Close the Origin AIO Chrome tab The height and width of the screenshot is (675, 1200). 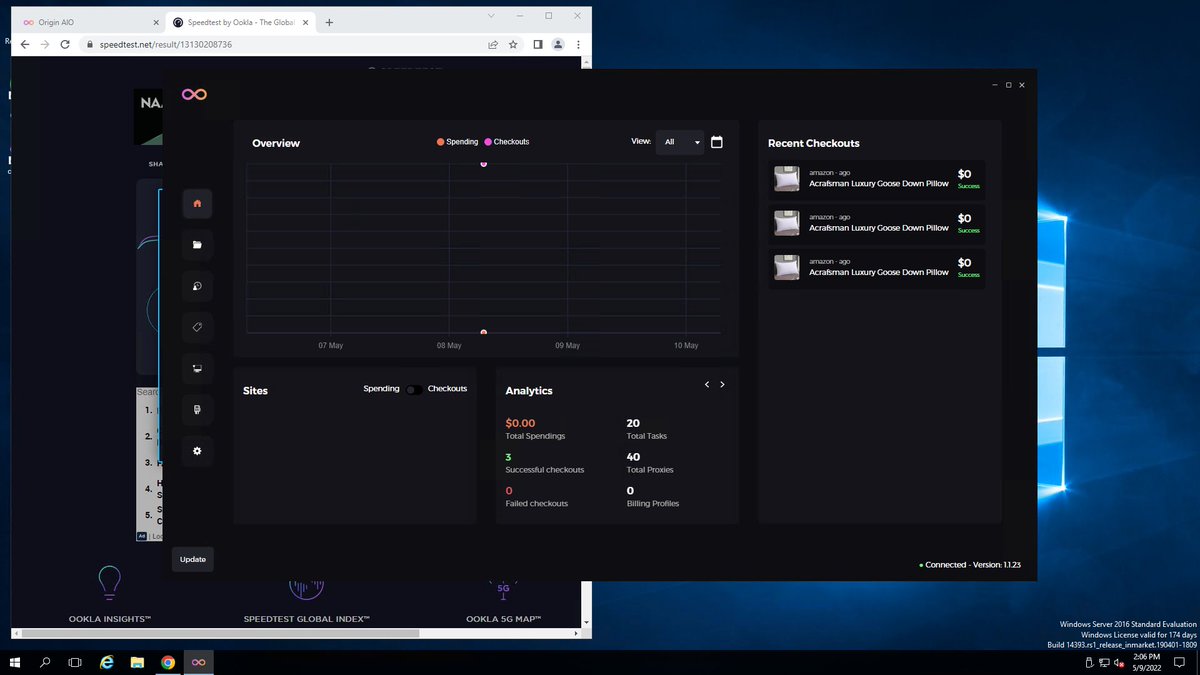coord(155,22)
